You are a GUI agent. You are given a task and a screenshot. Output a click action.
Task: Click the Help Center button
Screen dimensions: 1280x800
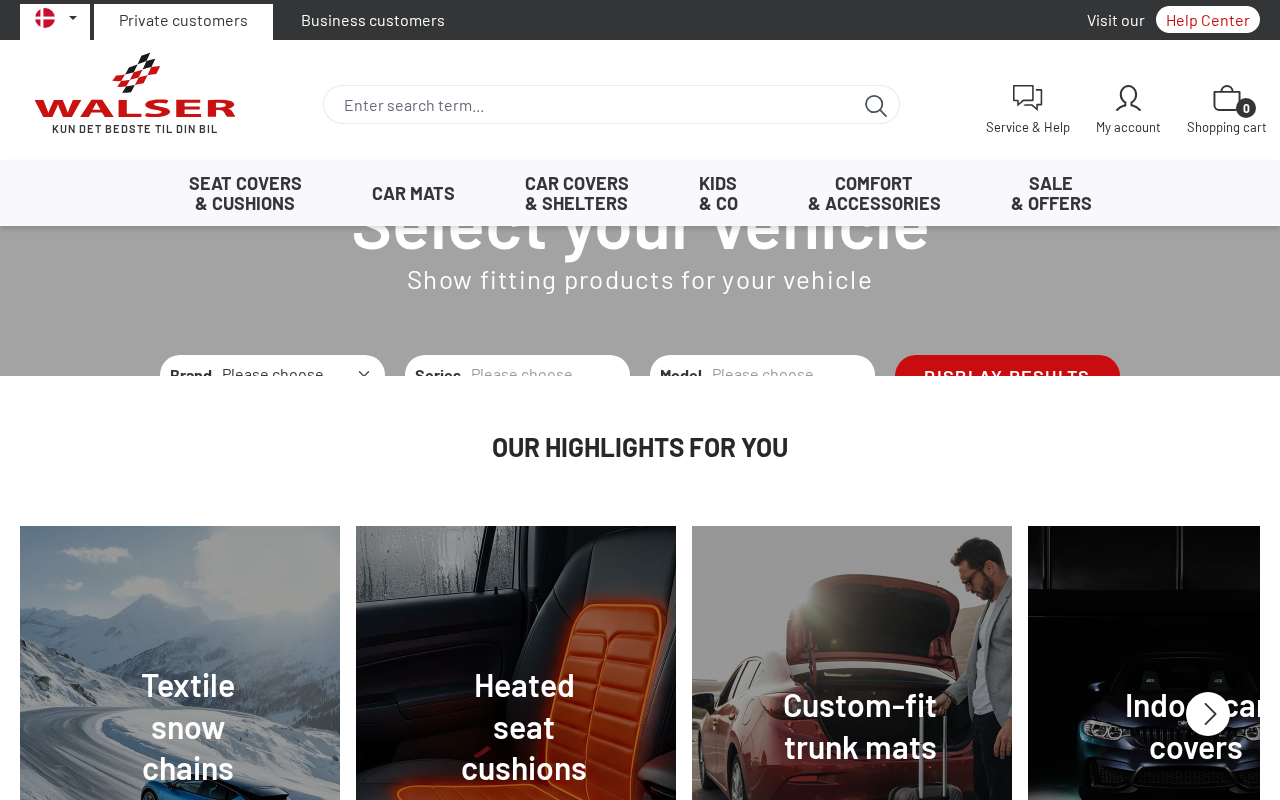(x=1208, y=20)
